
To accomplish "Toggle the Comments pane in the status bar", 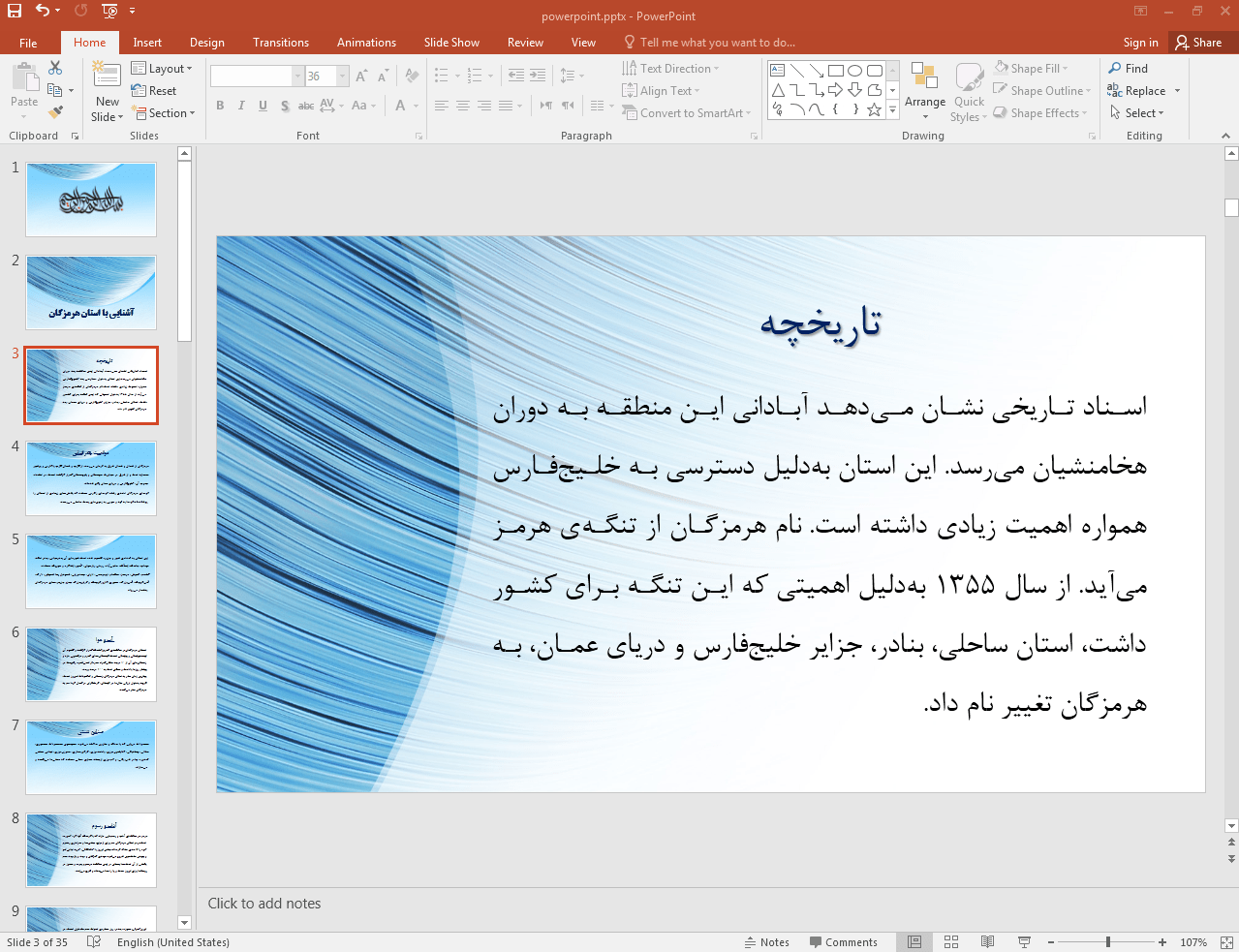I will click(843, 942).
